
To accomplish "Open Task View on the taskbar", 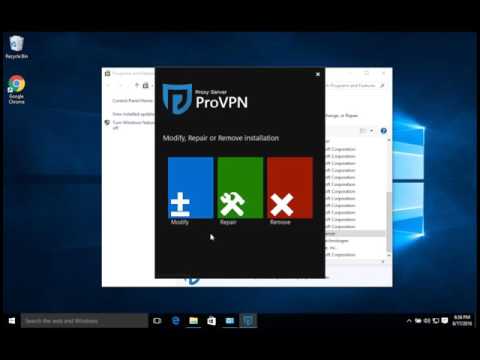I will point(157,321).
